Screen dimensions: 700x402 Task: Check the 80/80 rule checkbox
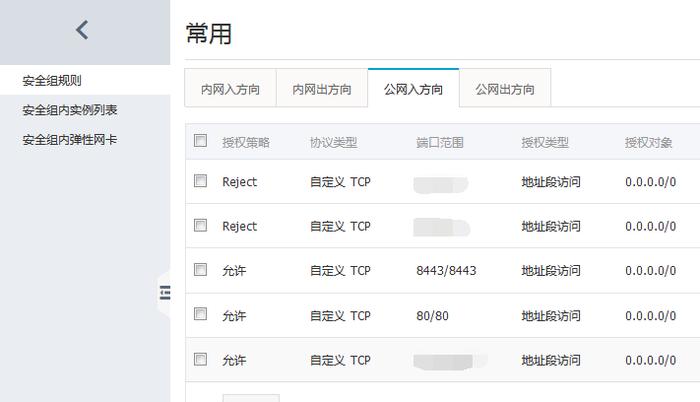click(200, 314)
